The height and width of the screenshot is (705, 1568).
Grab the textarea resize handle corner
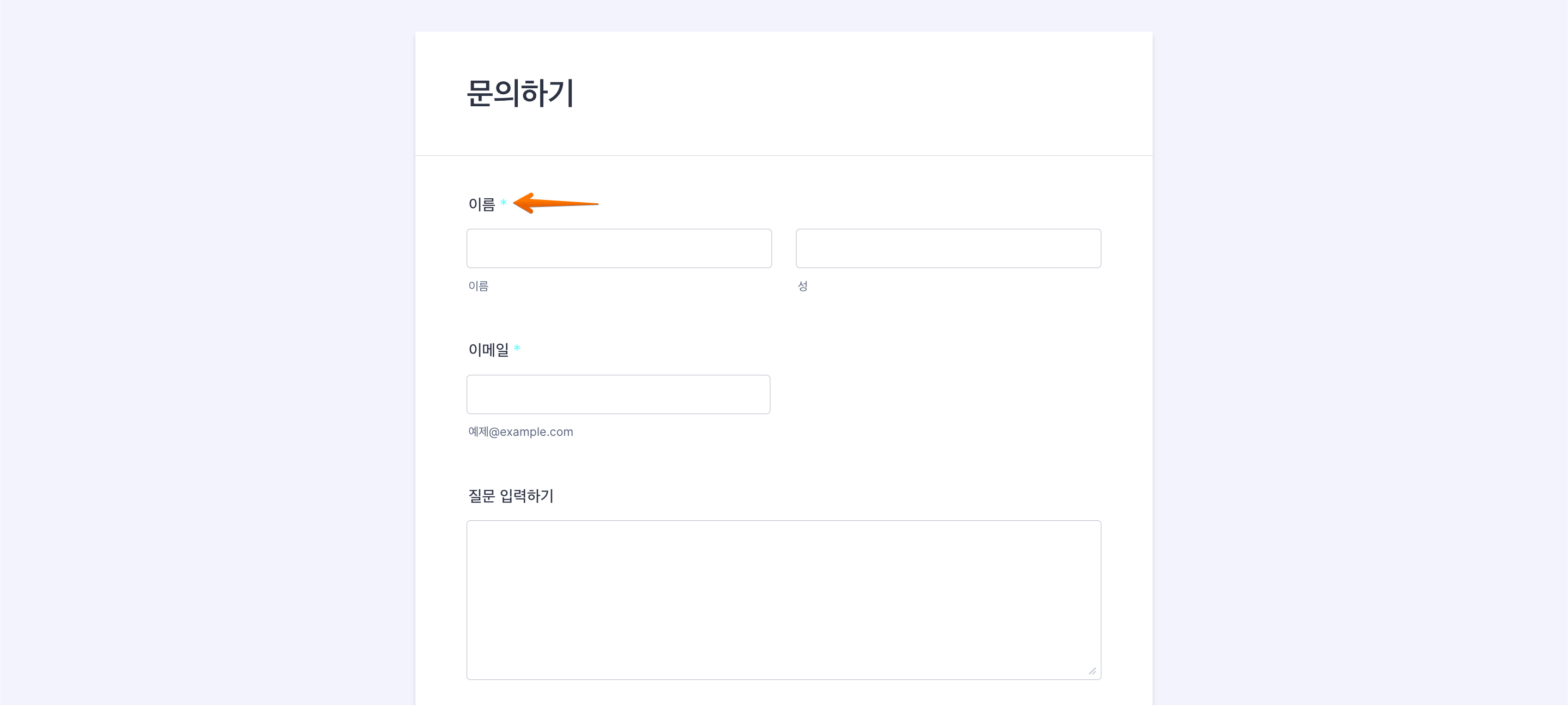[1092, 671]
